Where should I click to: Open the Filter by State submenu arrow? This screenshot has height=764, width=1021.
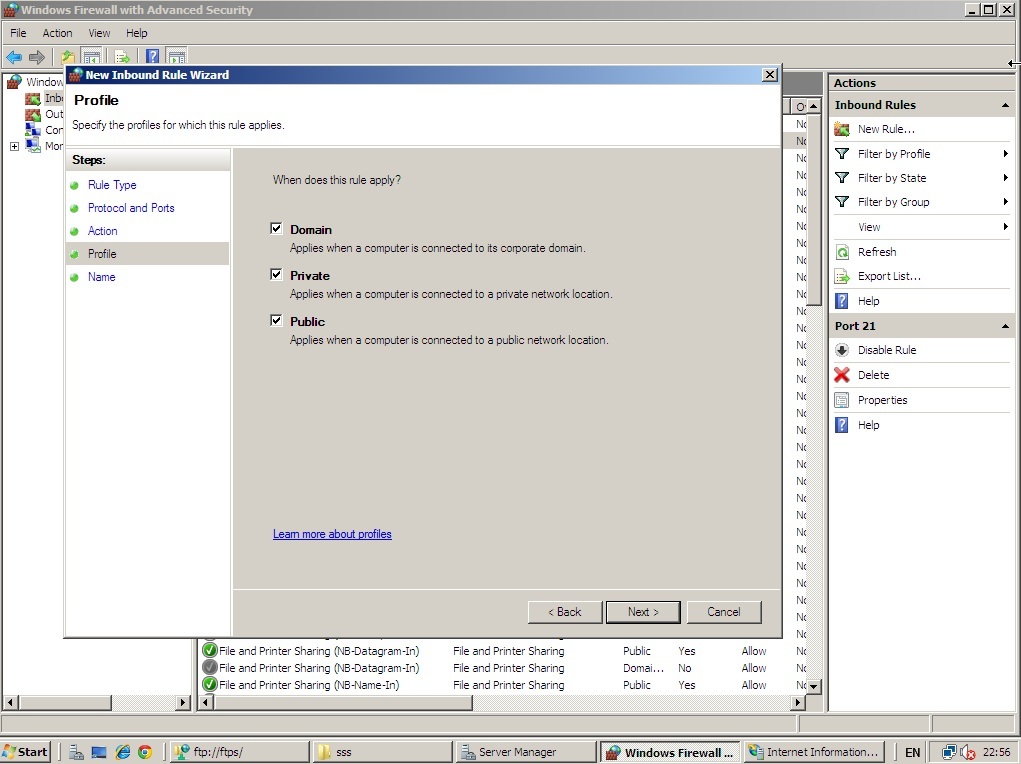1005,178
